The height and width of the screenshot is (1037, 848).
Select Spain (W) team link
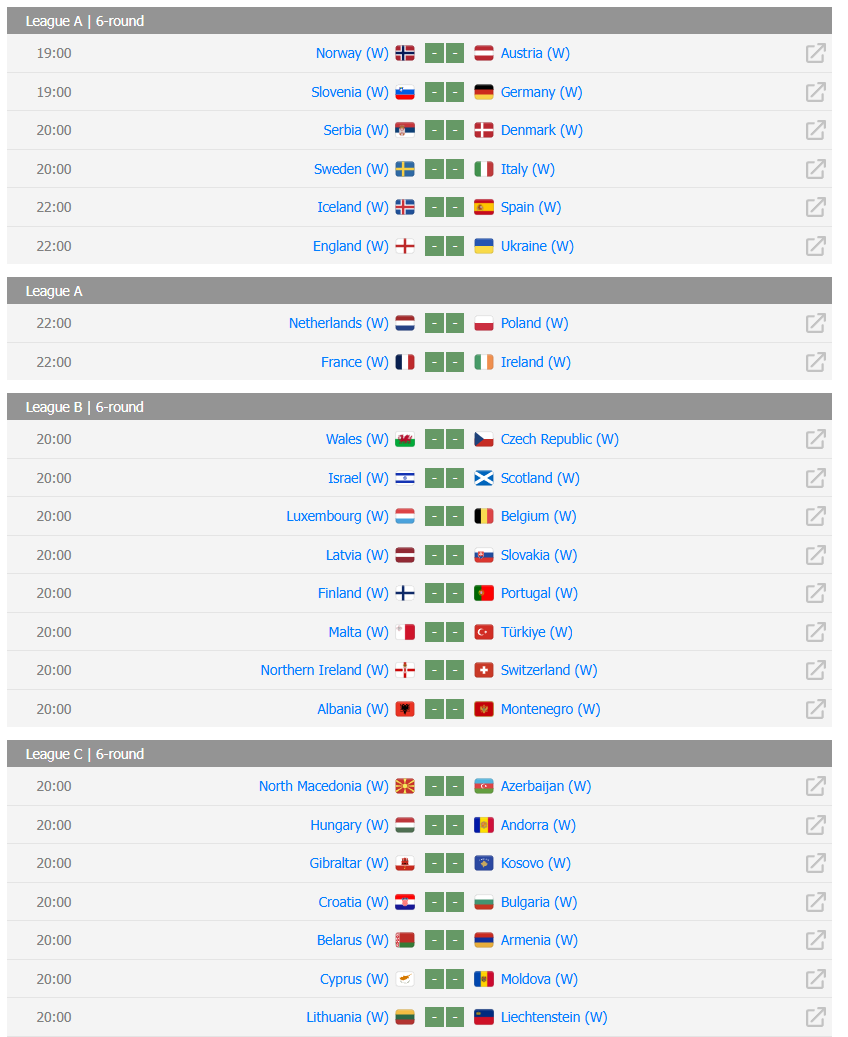tap(530, 208)
